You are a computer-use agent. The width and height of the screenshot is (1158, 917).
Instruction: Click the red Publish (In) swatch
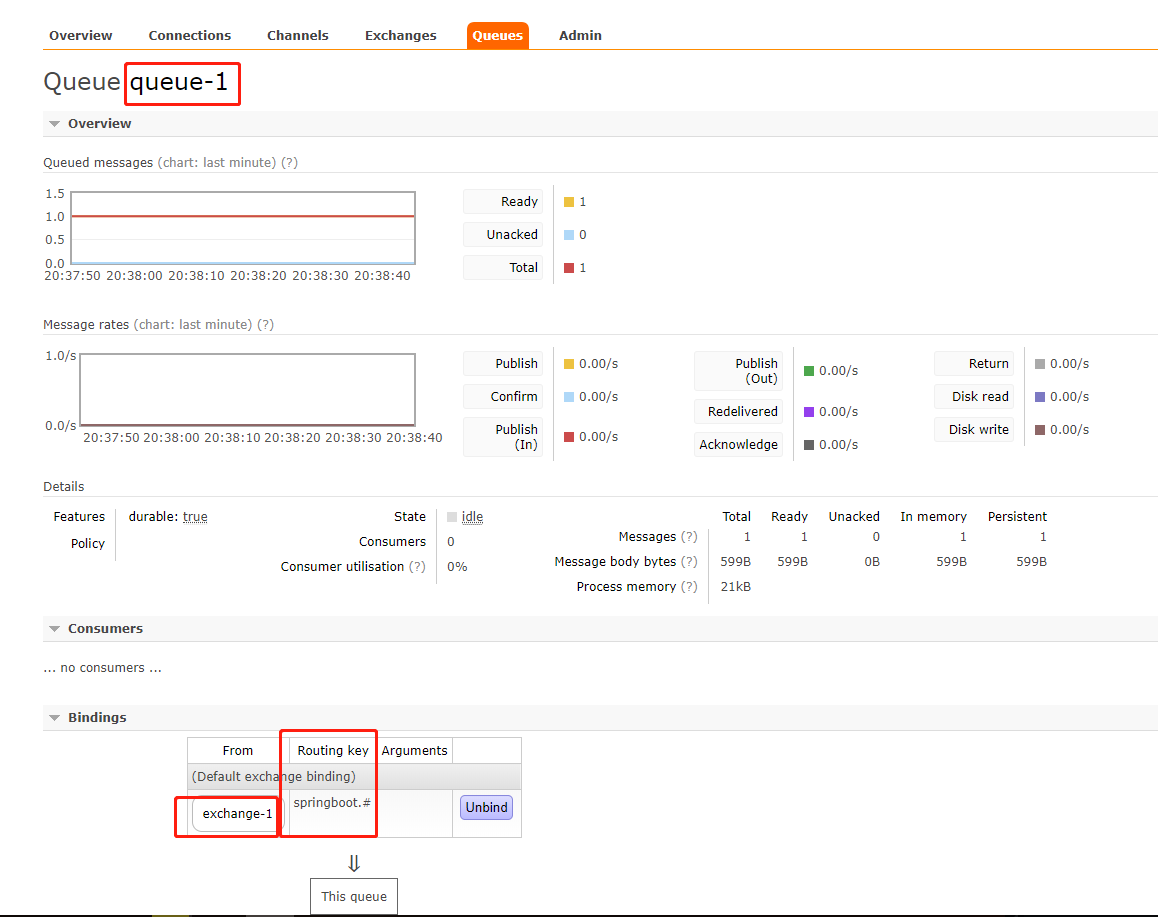(569, 437)
